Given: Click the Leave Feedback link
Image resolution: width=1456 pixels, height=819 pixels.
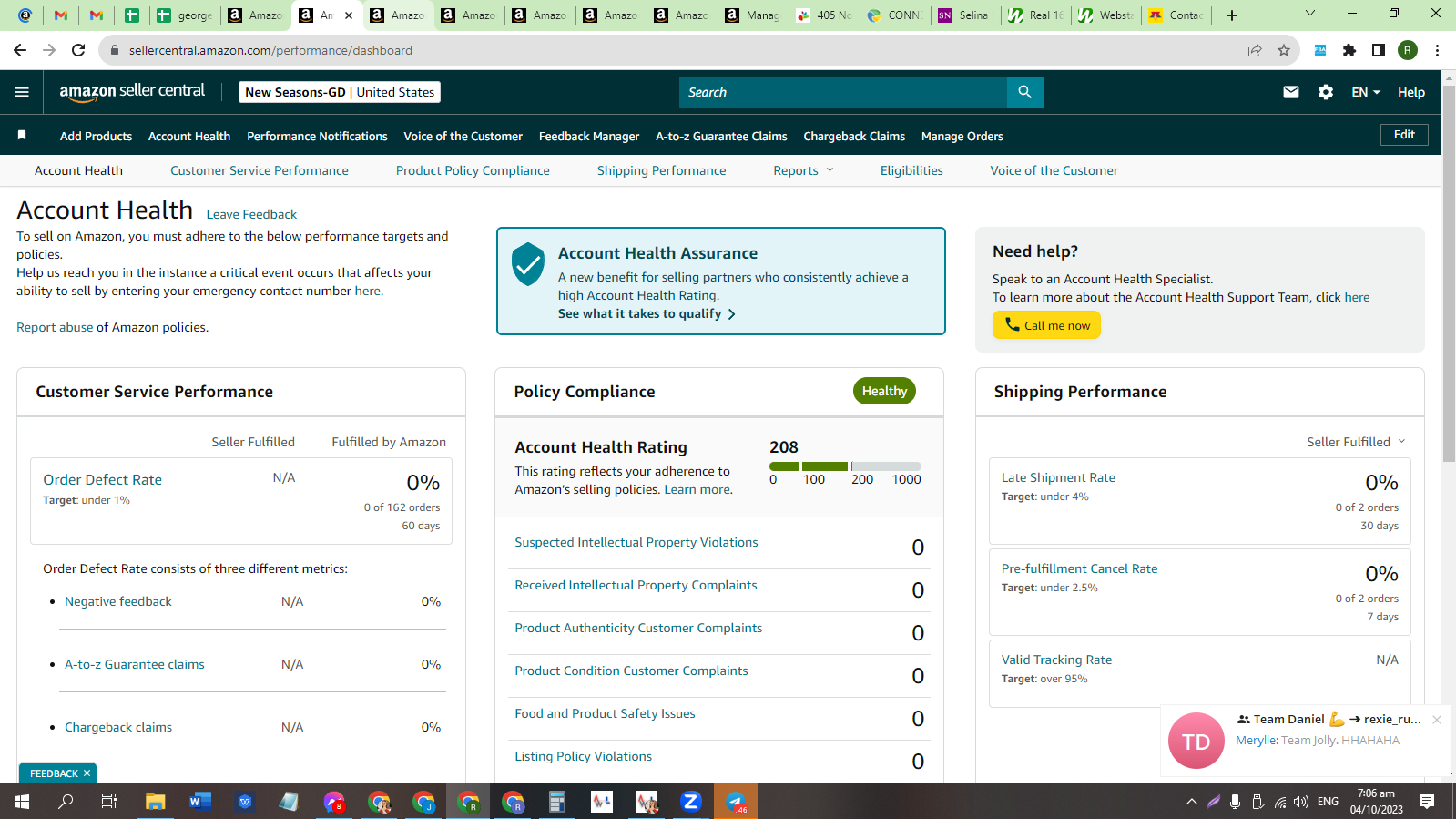Looking at the screenshot, I should [x=251, y=214].
